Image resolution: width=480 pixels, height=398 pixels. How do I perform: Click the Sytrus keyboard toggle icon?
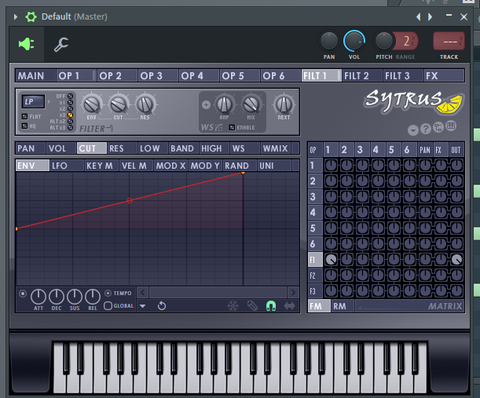(451, 126)
